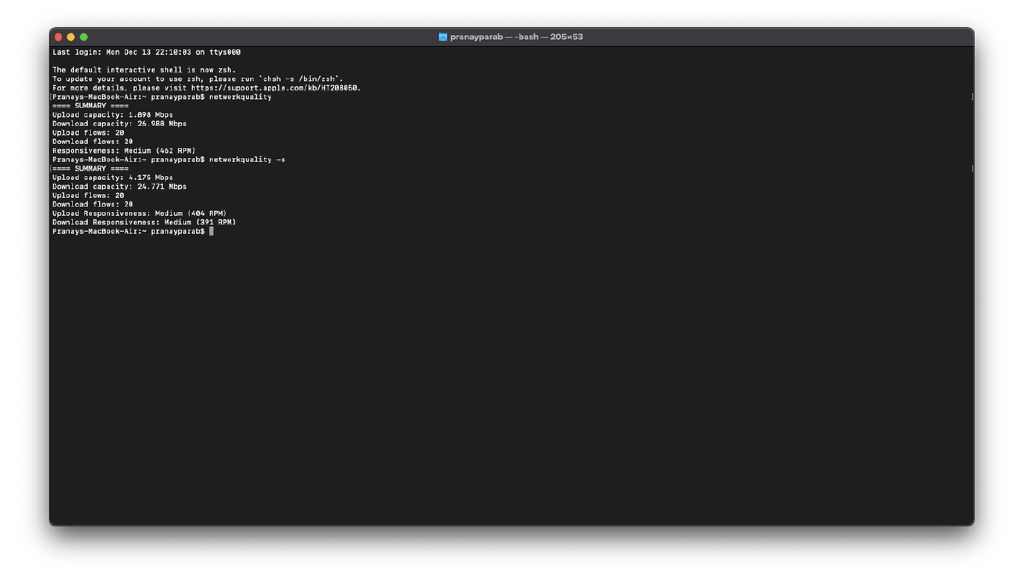
Task: Click the 'Last login: Mon Dec 13' line
Action: pos(146,52)
